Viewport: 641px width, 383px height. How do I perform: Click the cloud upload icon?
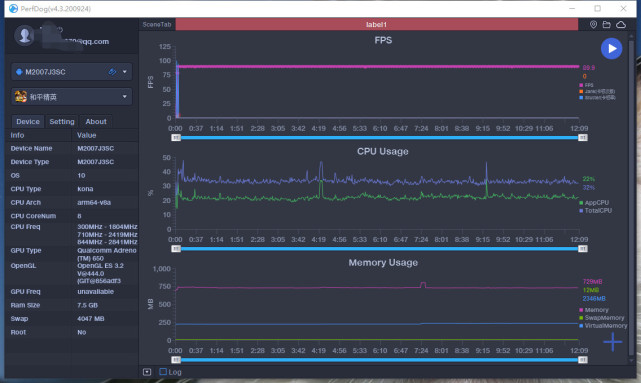pos(621,25)
